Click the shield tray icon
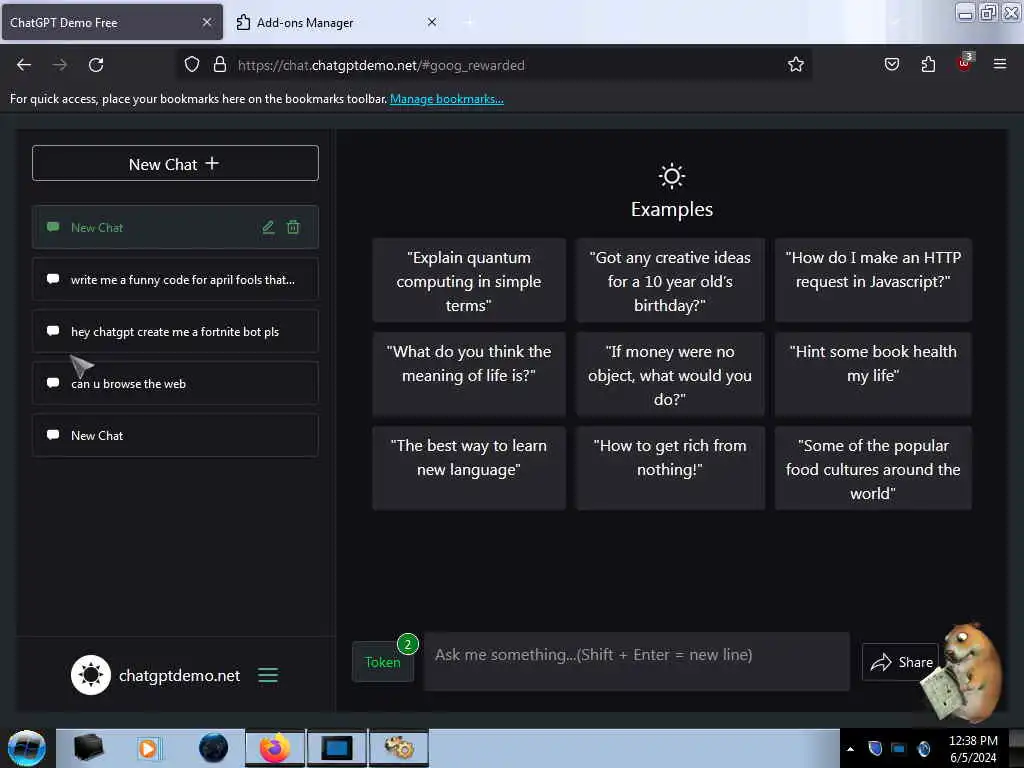Image resolution: width=1024 pixels, height=768 pixels. tap(875, 748)
